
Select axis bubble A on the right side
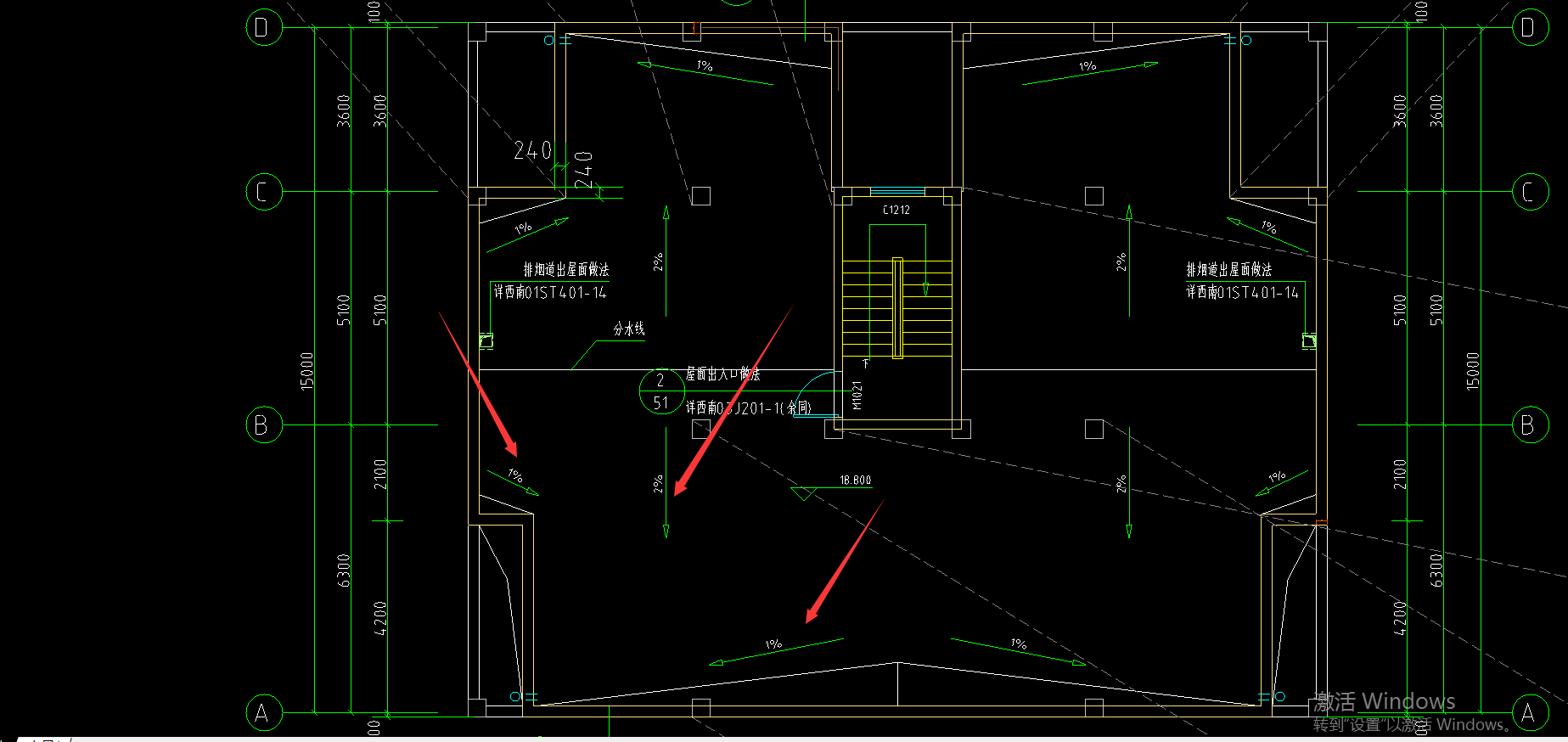point(1530,712)
